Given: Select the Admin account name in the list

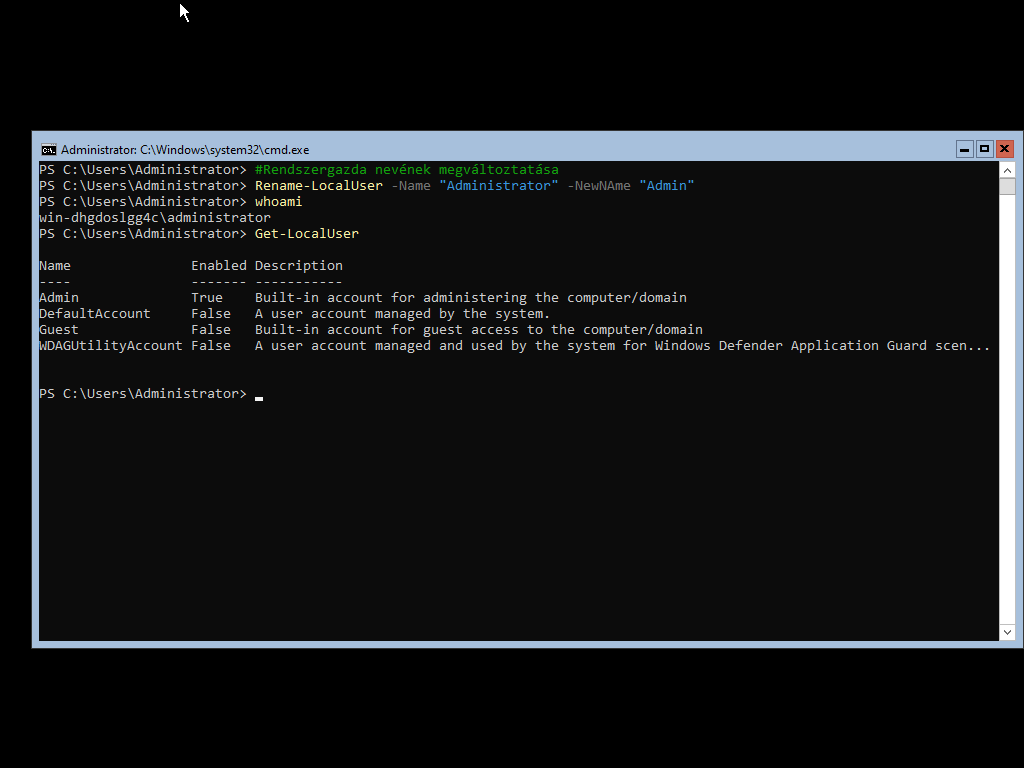Looking at the screenshot, I should pyautogui.click(x=59, y=298).
